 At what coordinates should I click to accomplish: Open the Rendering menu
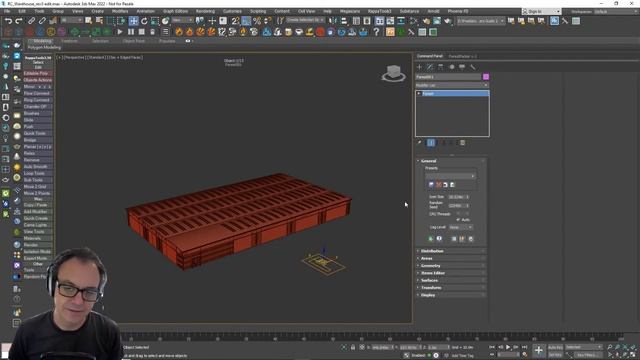click(205, 11)
